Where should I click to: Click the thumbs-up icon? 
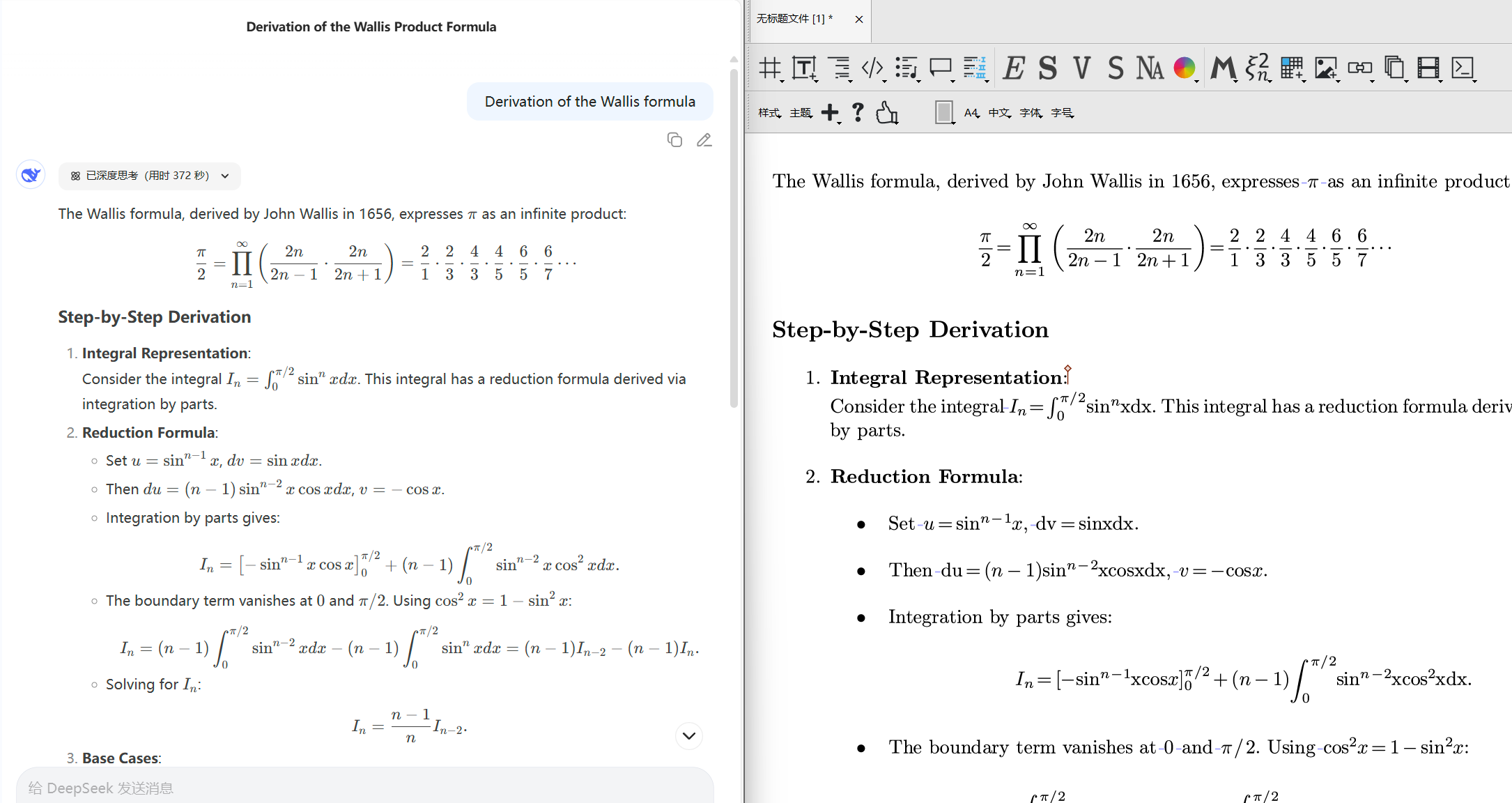tap(887, 113)
